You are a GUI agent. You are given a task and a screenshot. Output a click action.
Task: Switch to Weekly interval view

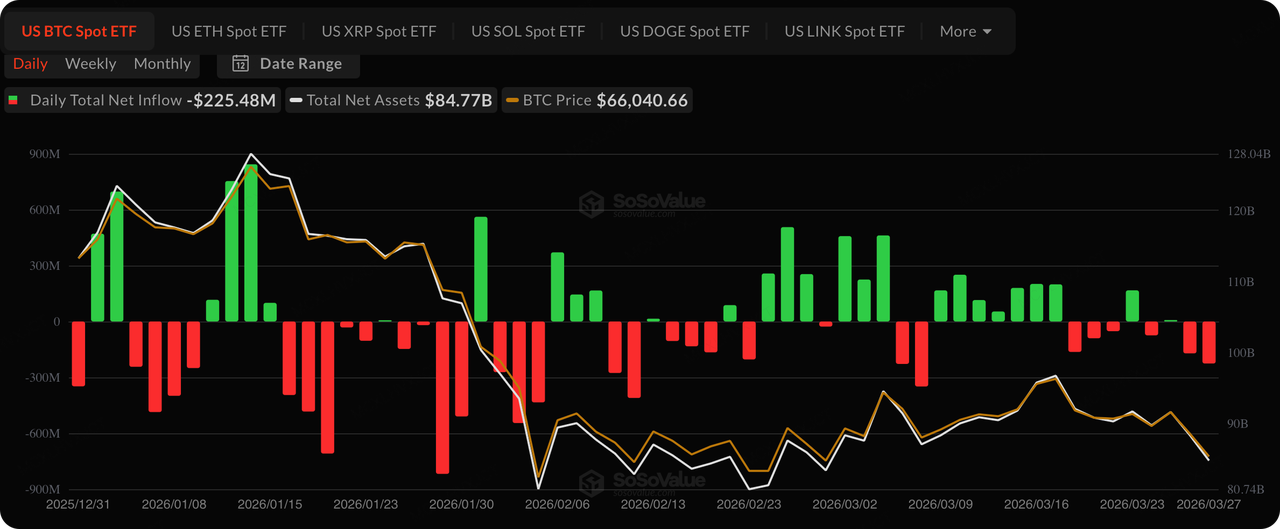point(91,64)
